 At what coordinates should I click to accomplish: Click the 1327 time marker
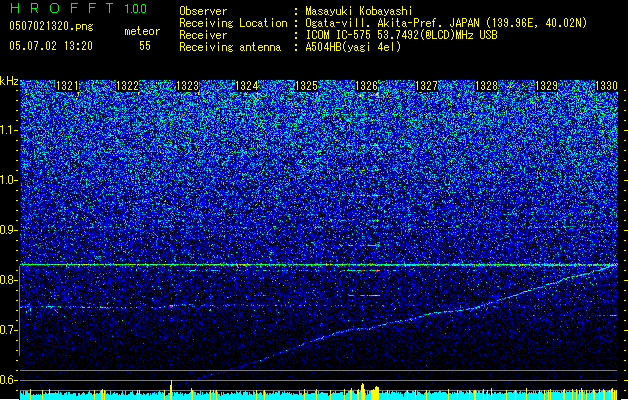point(426,86)
